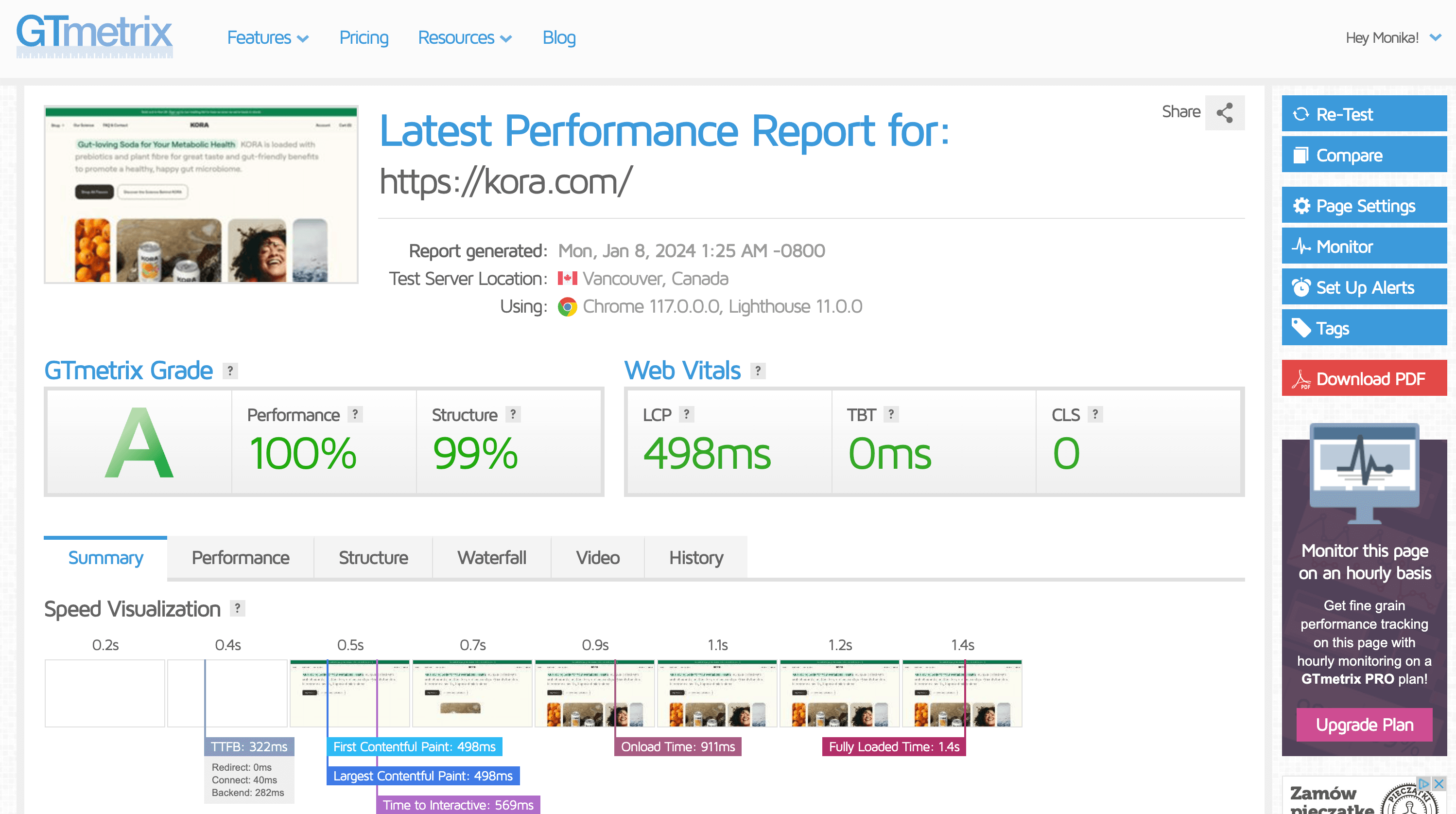Open GTmetrix Grade help question mark

click(230, 371)
